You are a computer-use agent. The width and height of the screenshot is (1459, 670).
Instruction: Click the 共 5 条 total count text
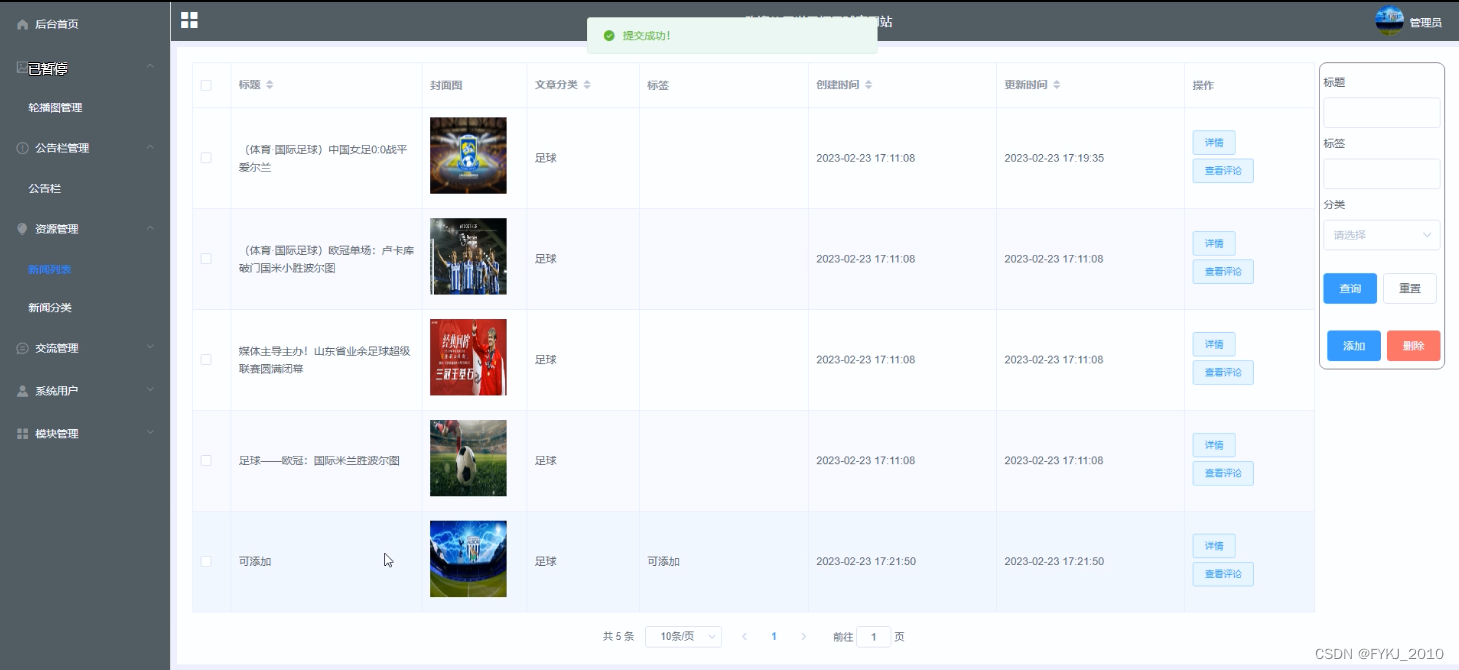(x=618, y=636)
